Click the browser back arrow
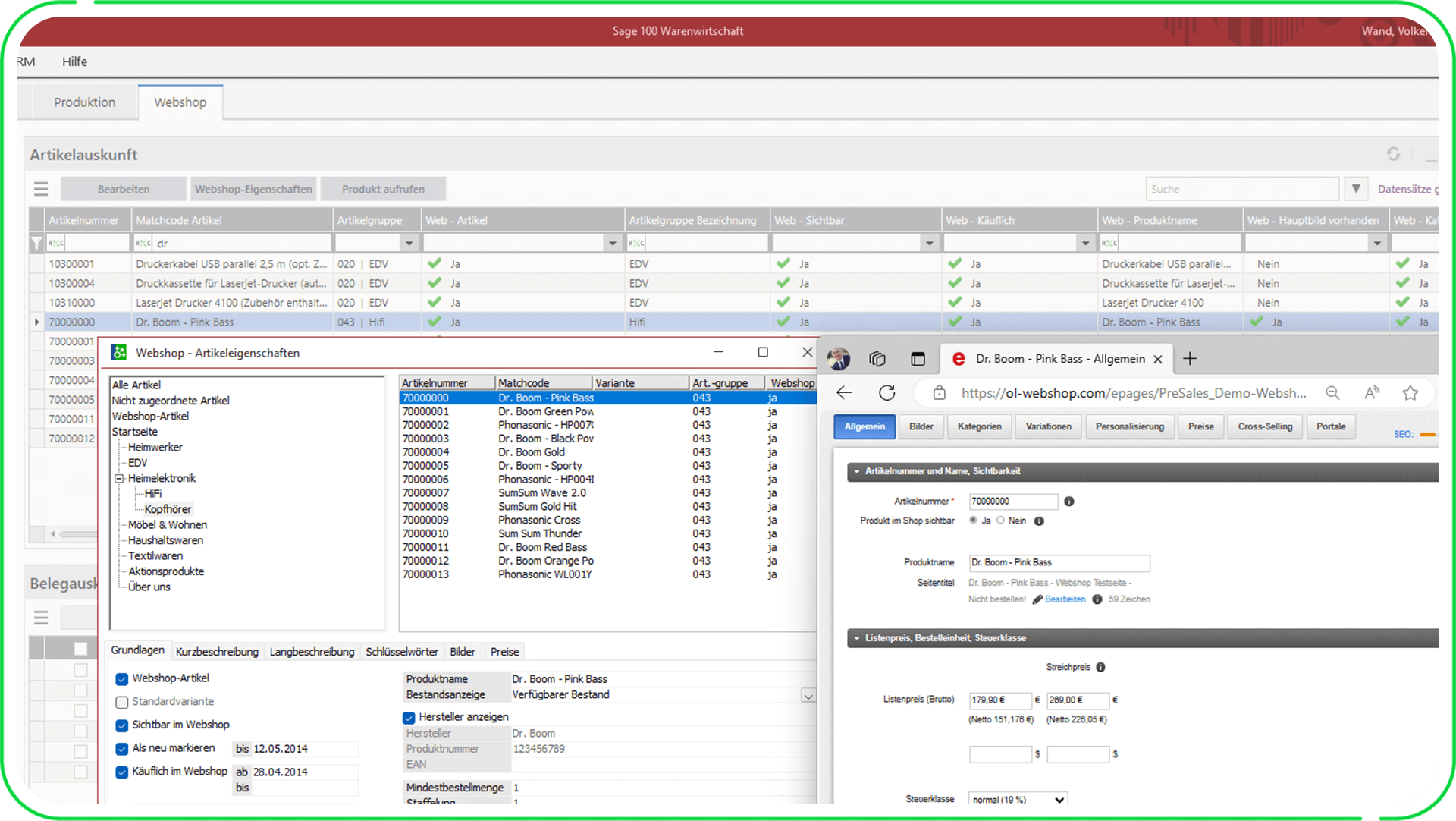Viewport: 1456px width, 821px height. coord(844,392)
